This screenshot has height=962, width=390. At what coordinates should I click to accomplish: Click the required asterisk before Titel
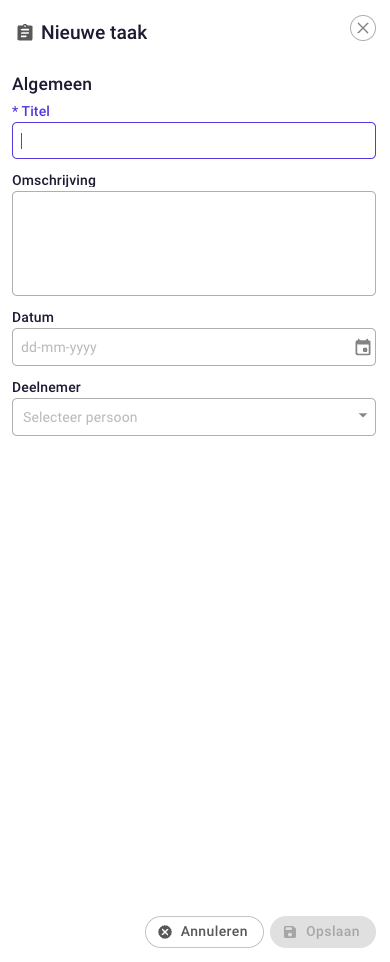point(15,110)
